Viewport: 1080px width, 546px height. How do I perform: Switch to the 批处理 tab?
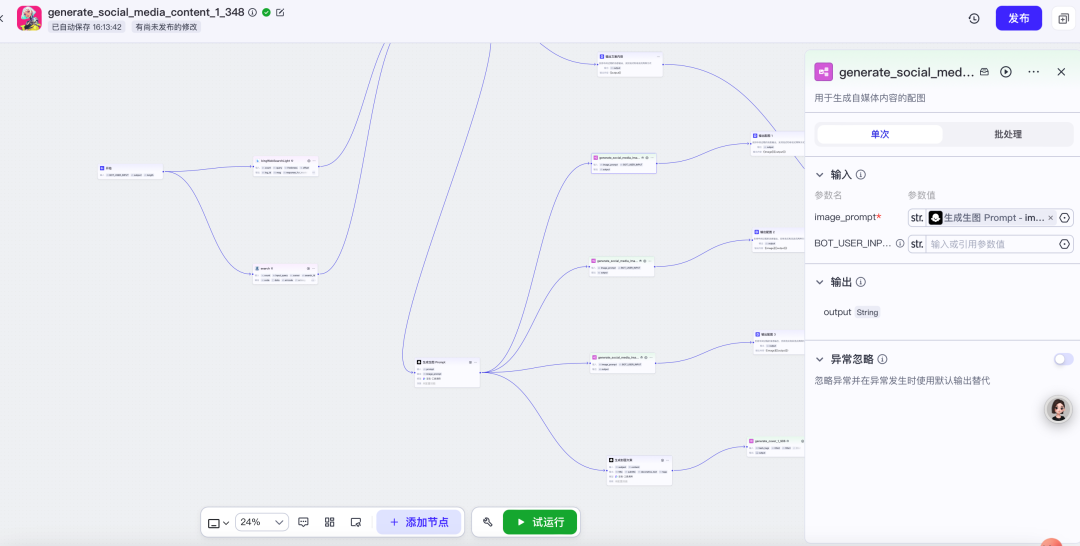tap(1007, 134)
